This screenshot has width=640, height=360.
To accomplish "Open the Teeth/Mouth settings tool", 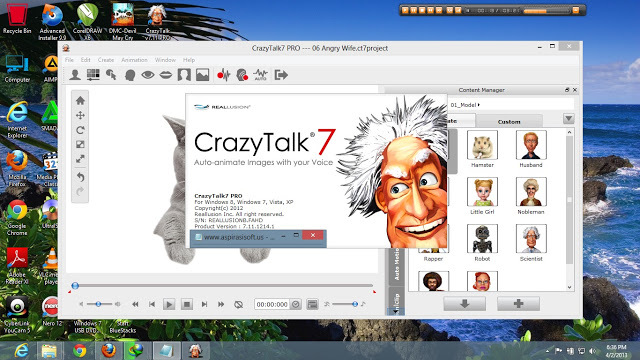I will click(166, 75).
